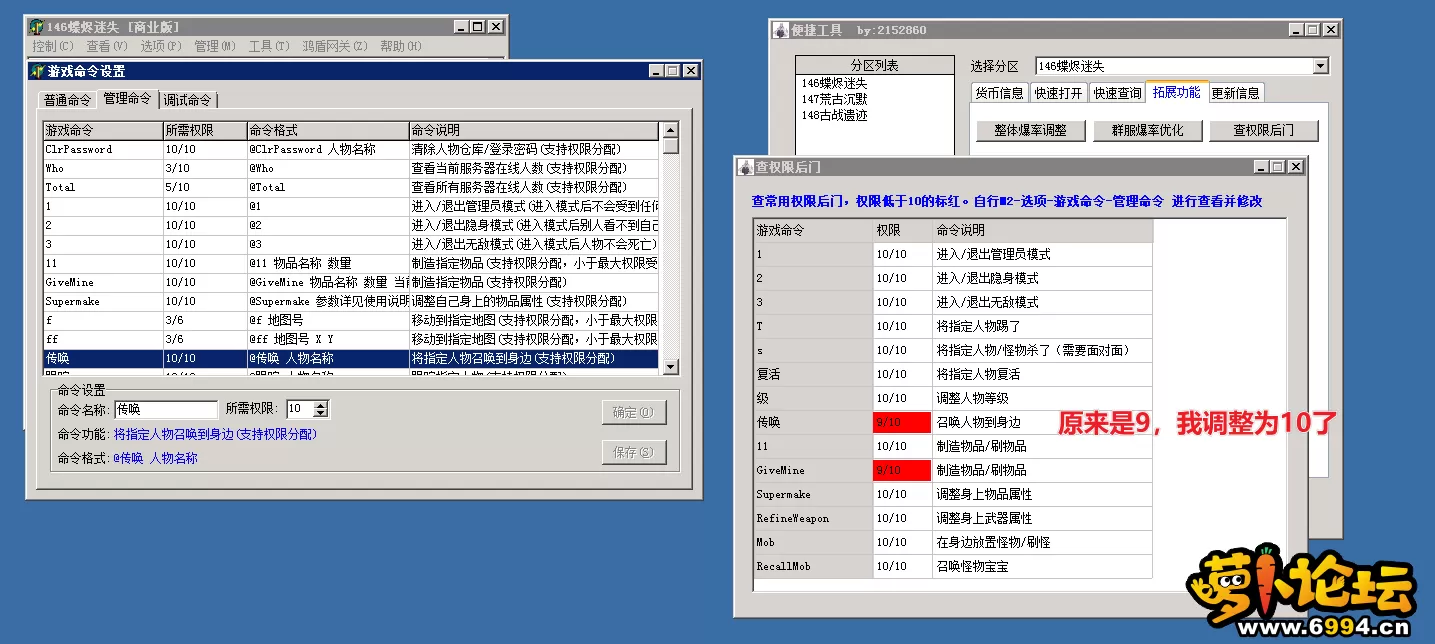Click the 分区列表 header

tap(875, 65)
